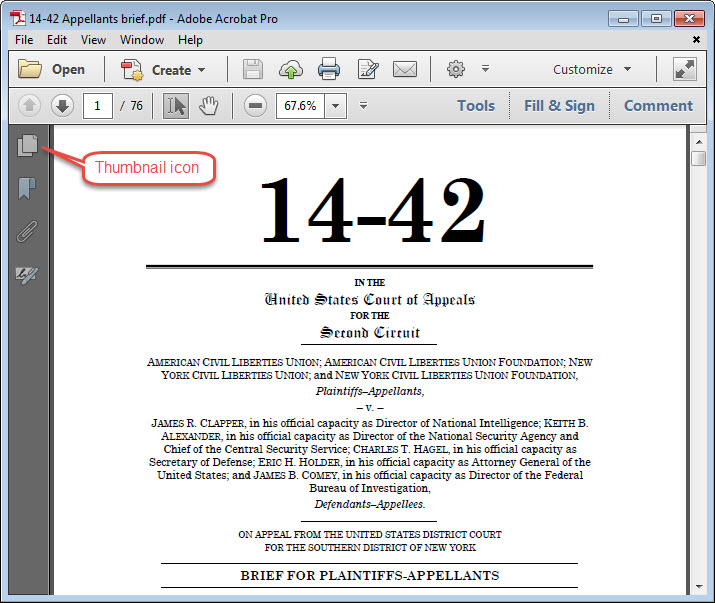715x603 pixels.
Task: Open the Page Thumbnails panel
Action: [28, 146]
